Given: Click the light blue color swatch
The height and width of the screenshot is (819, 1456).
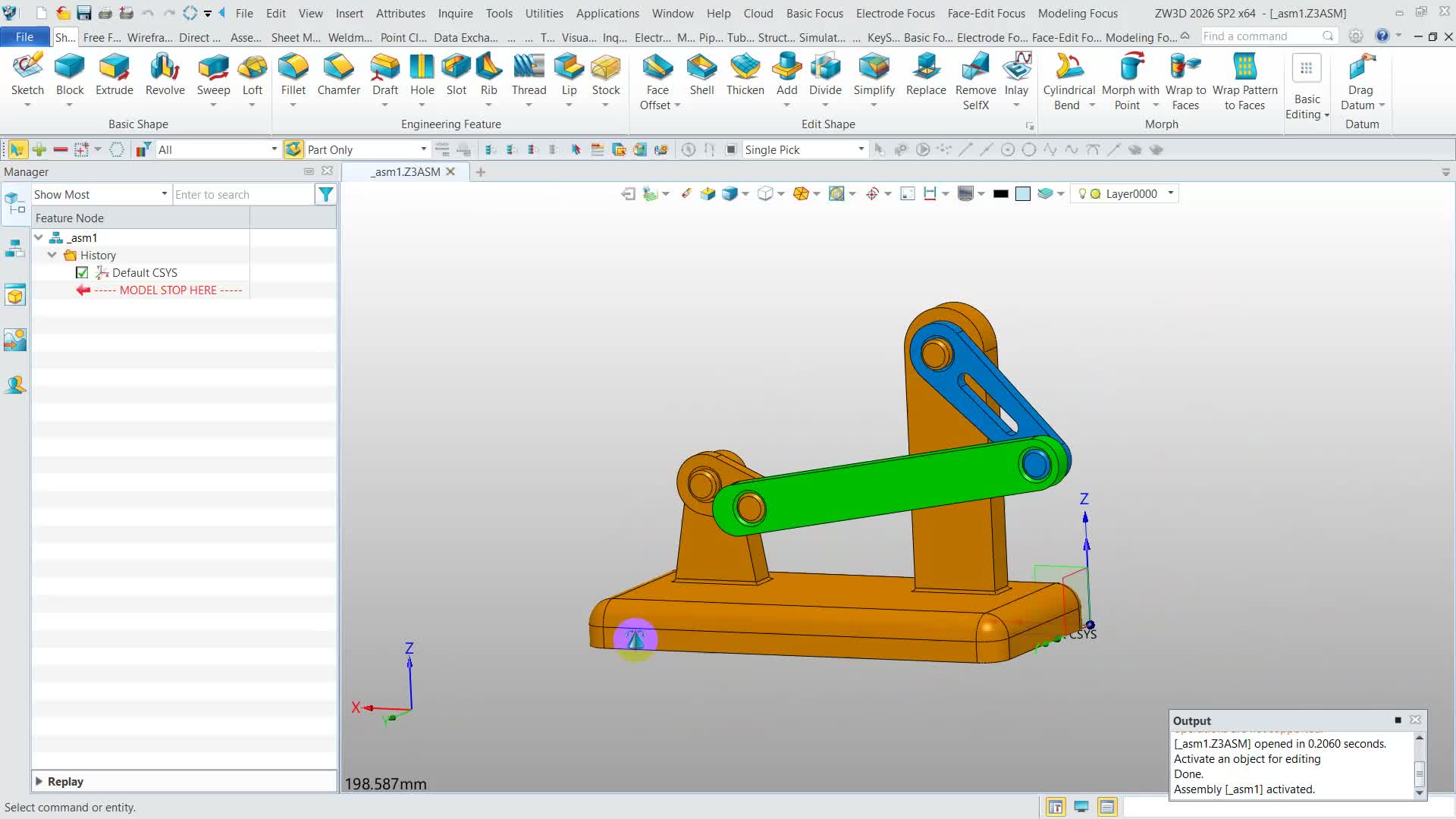Looking at the screenshot, I should (x=1023, y=194).
